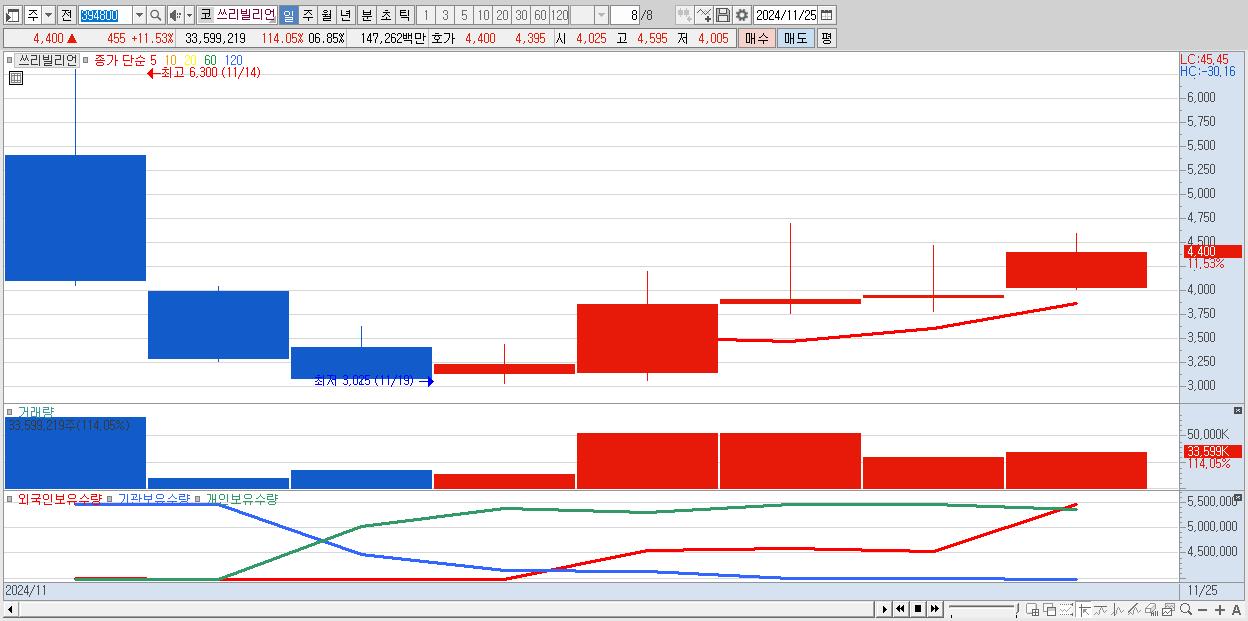Select the monthly 월 period toggle

[x=326, y=15]
